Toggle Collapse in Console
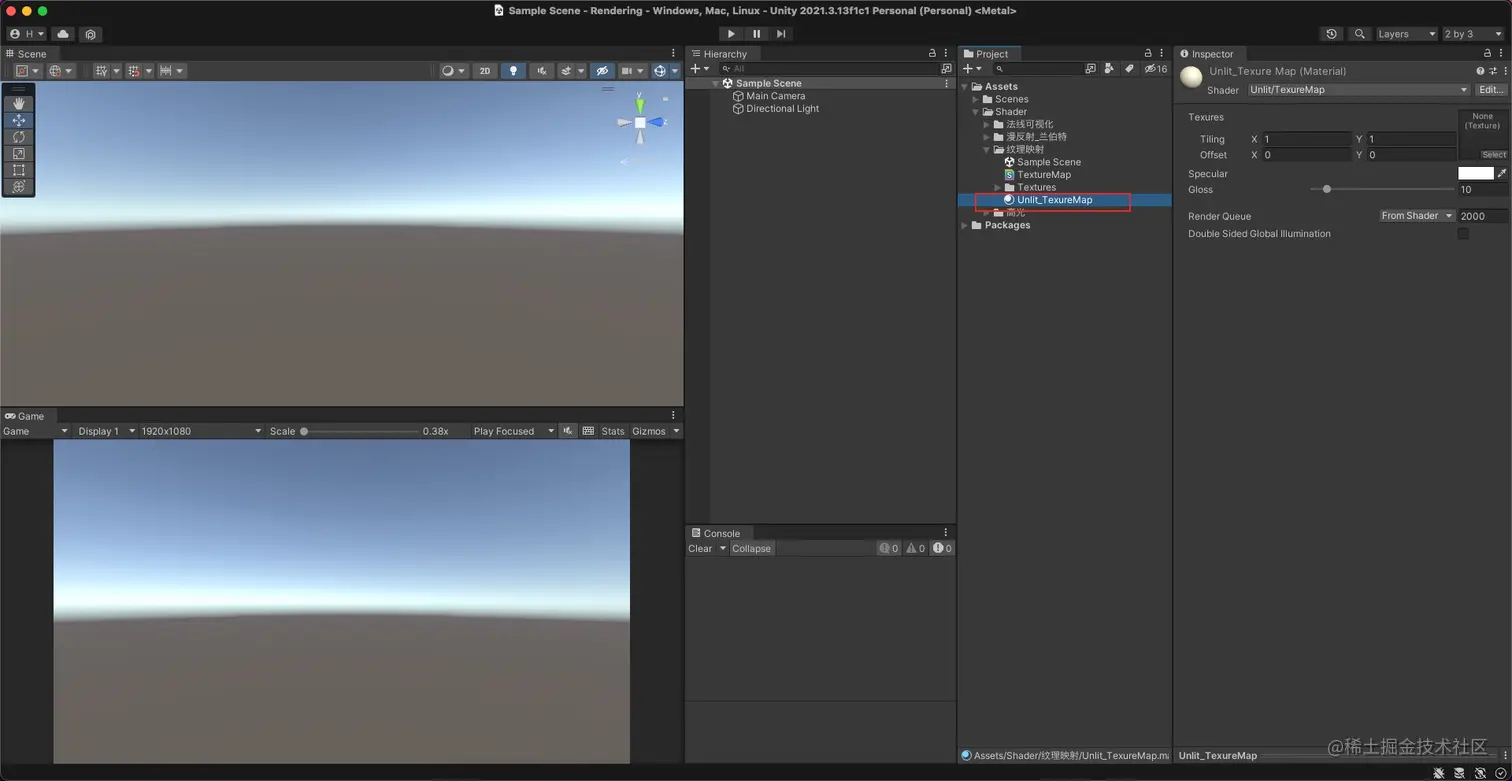 (x=751, y=548)
